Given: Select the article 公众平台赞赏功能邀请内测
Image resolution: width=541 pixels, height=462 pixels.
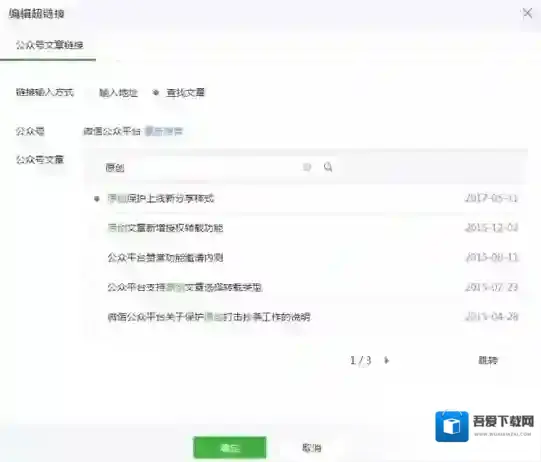Looking at the screenshot, I should pyautogui.click(x=165, y=258).
